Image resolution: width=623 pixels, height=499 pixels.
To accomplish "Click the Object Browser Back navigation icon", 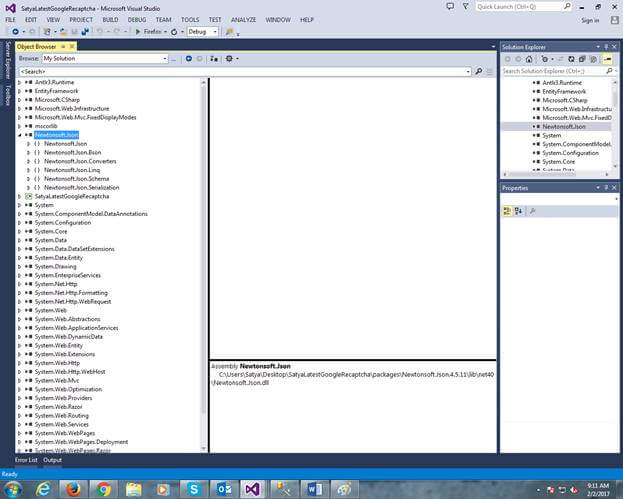I will [189, 58].
